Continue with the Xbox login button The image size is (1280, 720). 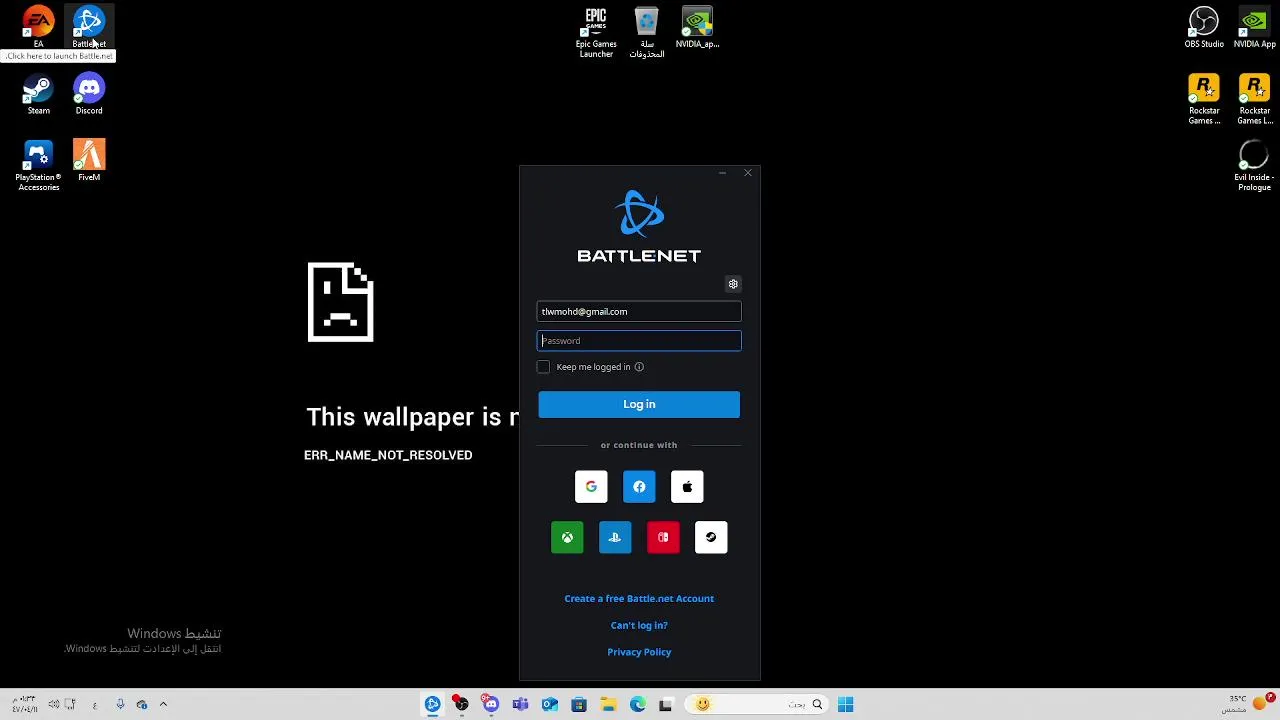567,537
